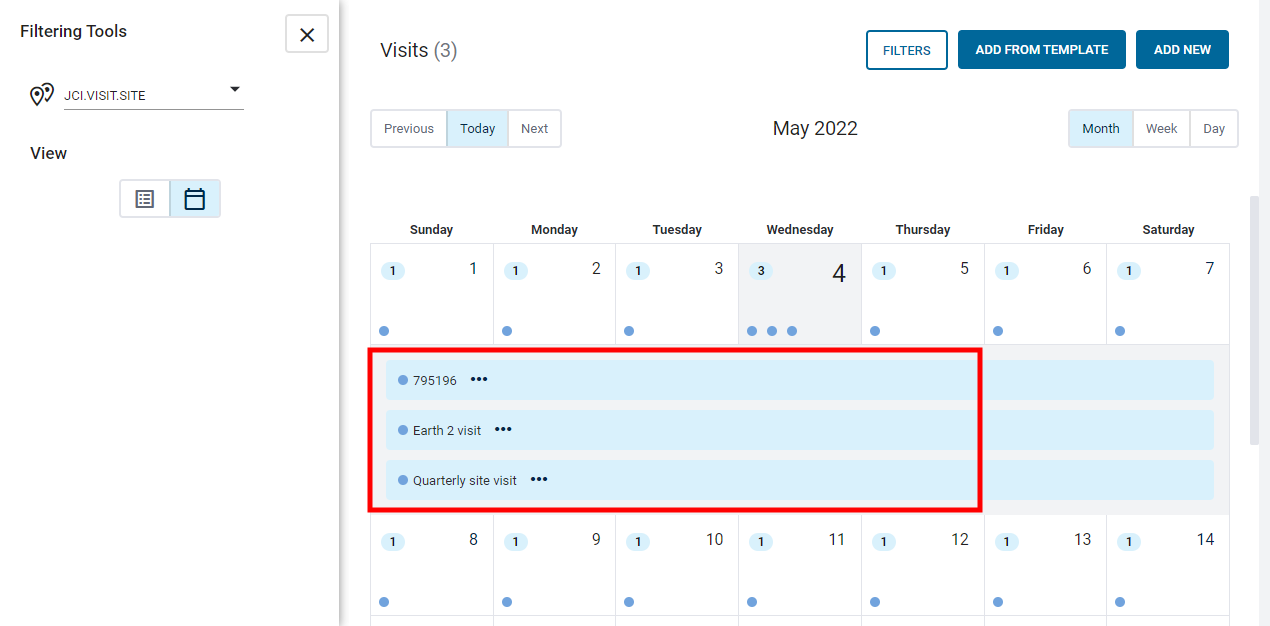
Task: Click visit count badge on May 8
Action: click(393, 542)
